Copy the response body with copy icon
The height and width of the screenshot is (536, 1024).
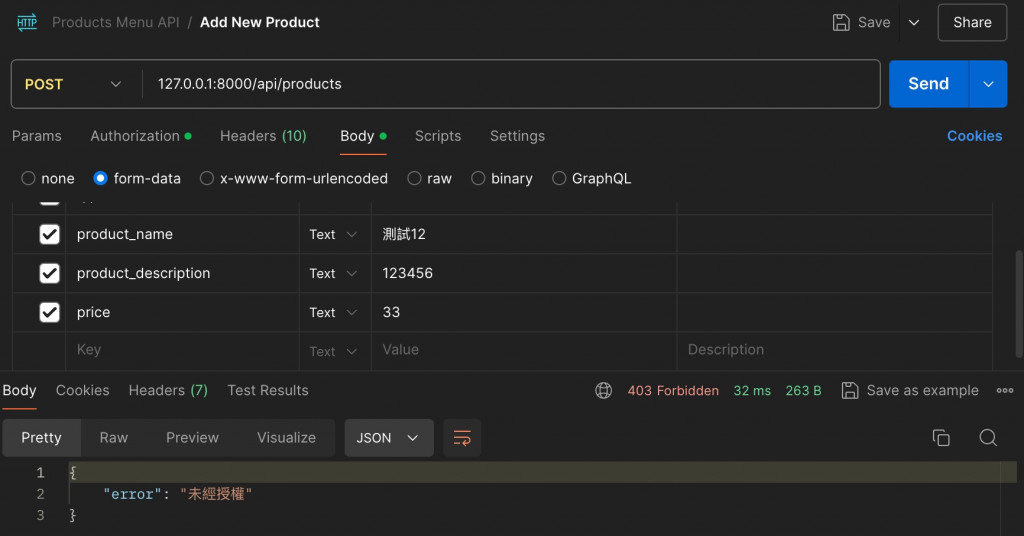pos(941,437)
